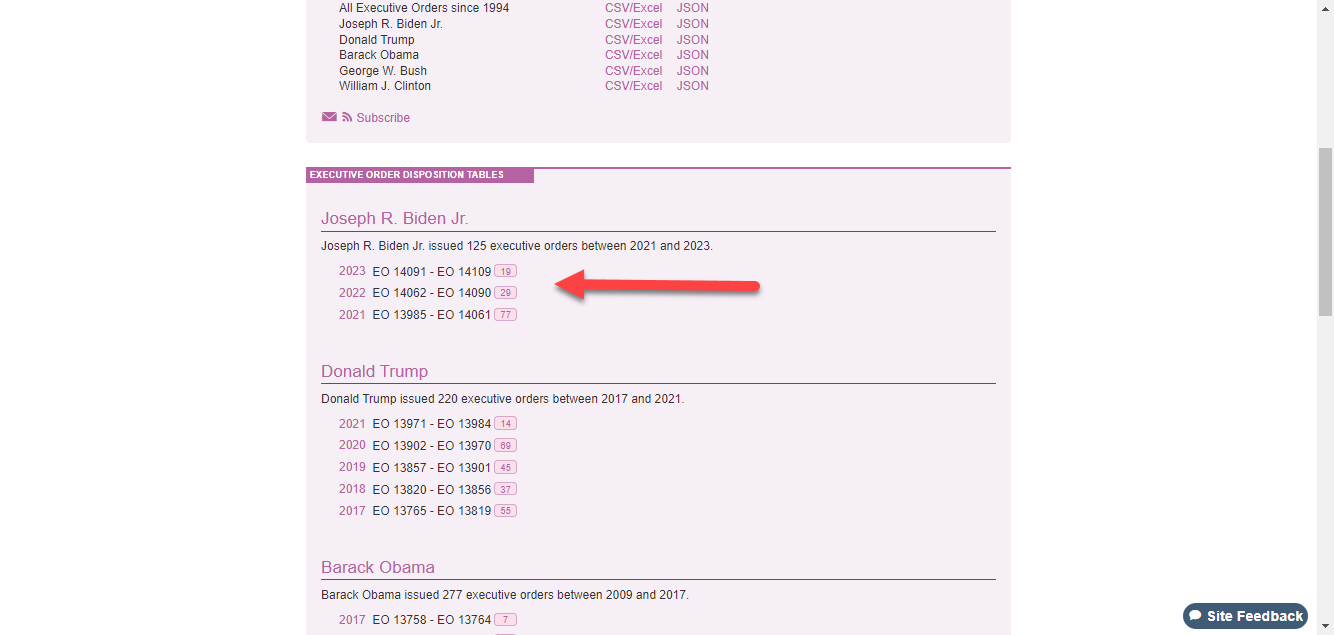Open Trump's 2018 disposition table
Viewport: 1334px width, 635px height.
tap(352, 489)
